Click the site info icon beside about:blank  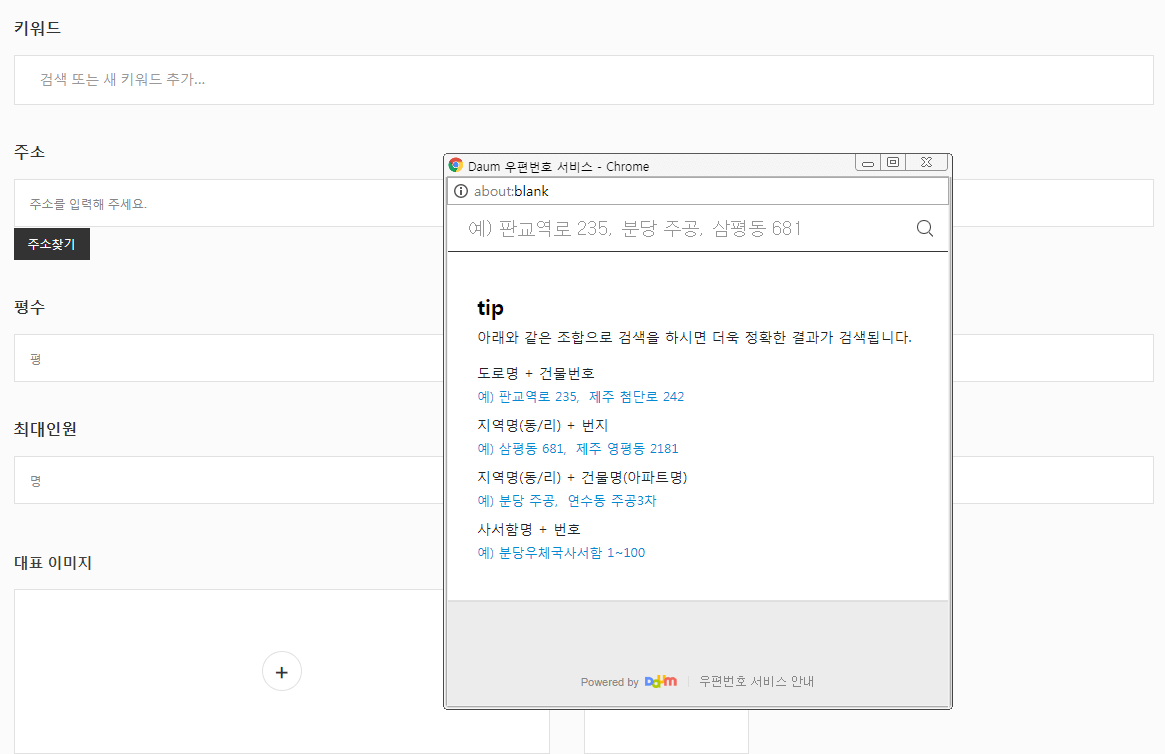(x=461, y=191)
